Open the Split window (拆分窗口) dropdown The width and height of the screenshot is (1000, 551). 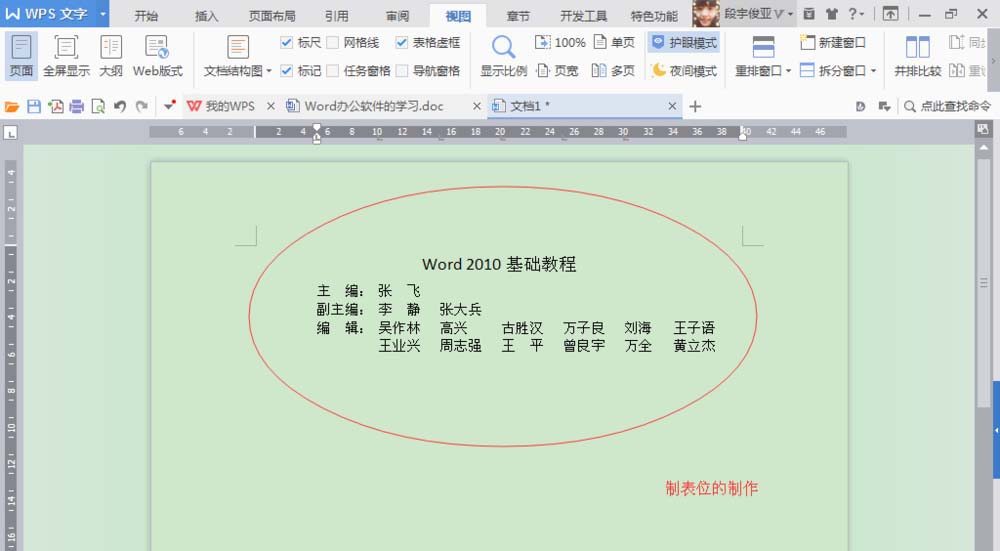point(873,71)
